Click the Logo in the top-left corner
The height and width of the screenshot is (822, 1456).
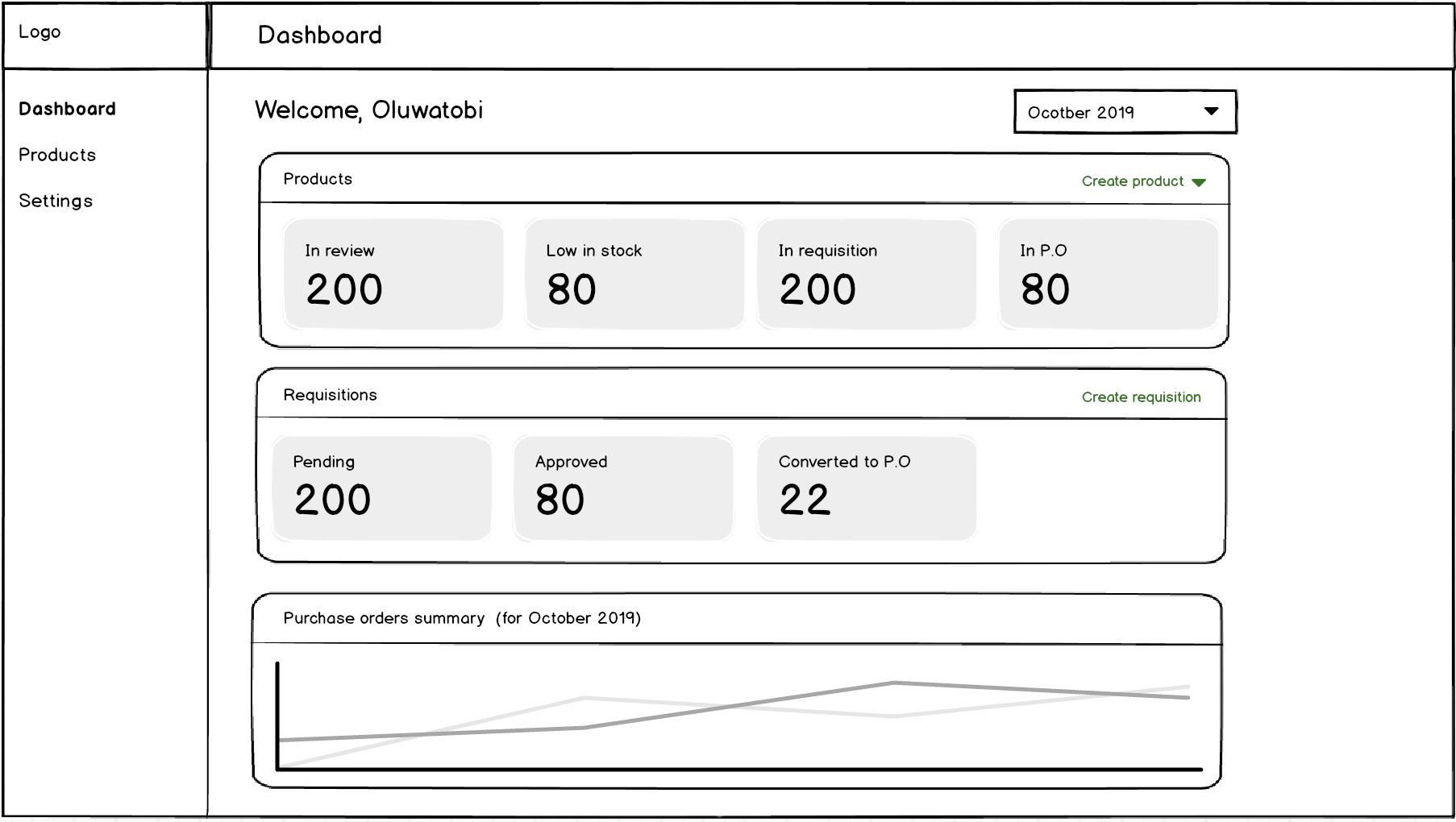[x=40, y=32]
